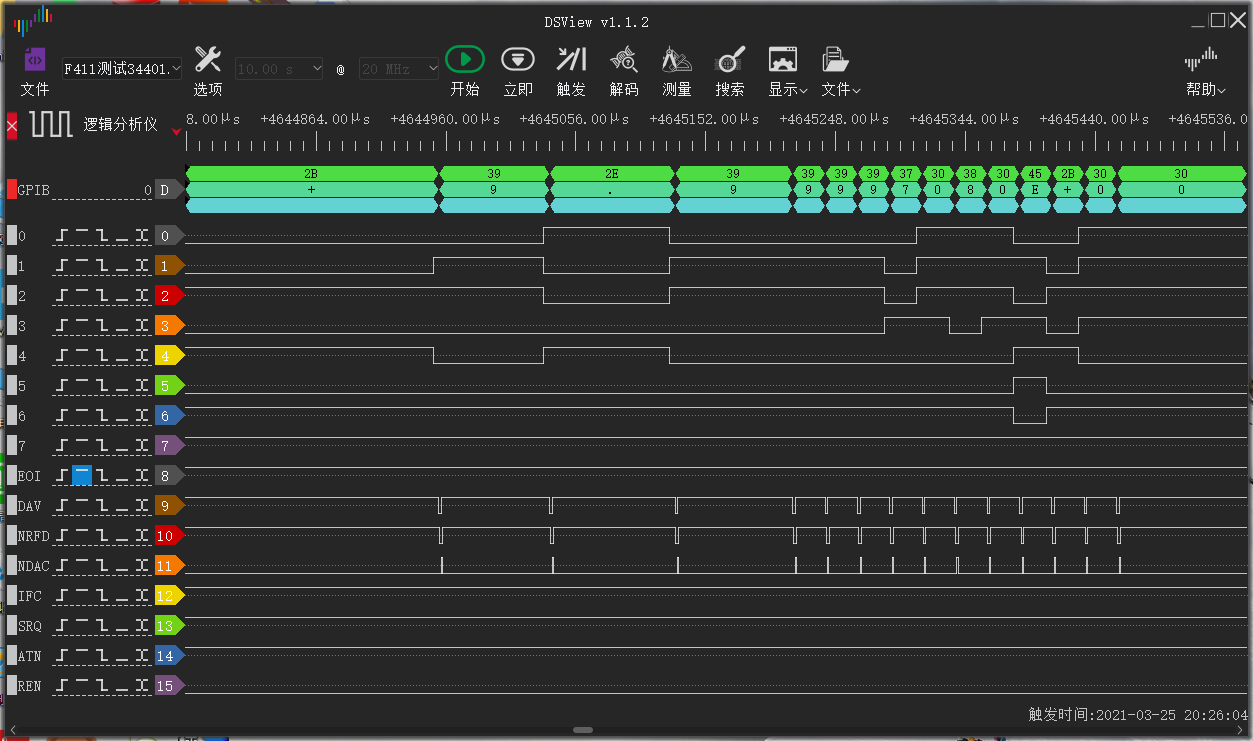Open the Search (搜索) tool
This screenshot has height=741, width=1253.
(x=730, y=61)
